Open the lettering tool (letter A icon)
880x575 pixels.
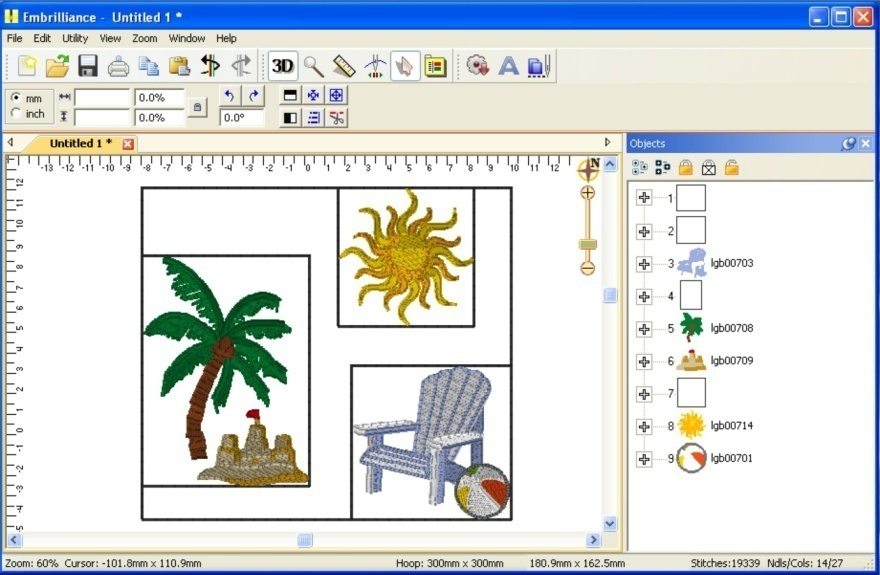(x=509, y=66)
